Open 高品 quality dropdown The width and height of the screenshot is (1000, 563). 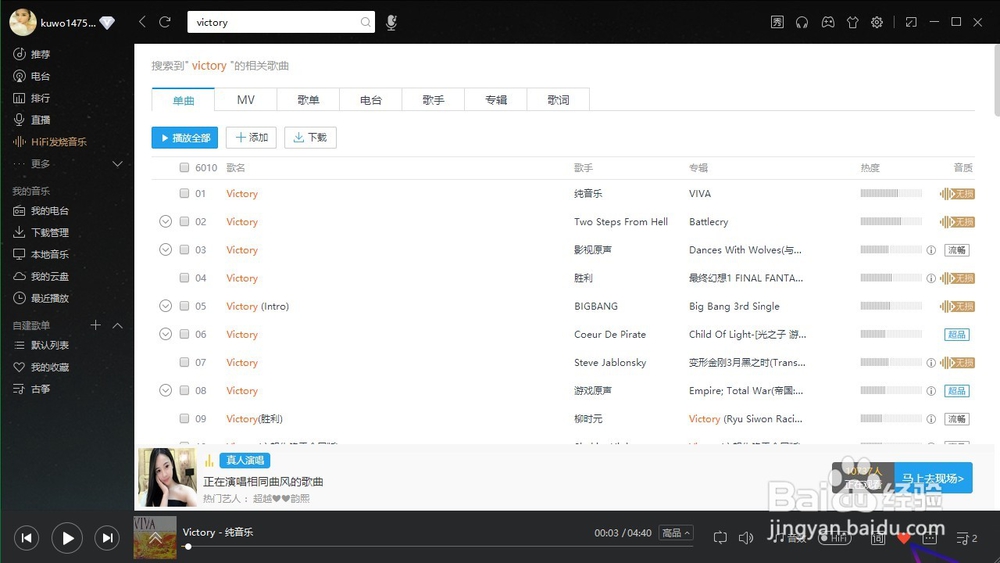coord(675,532)
